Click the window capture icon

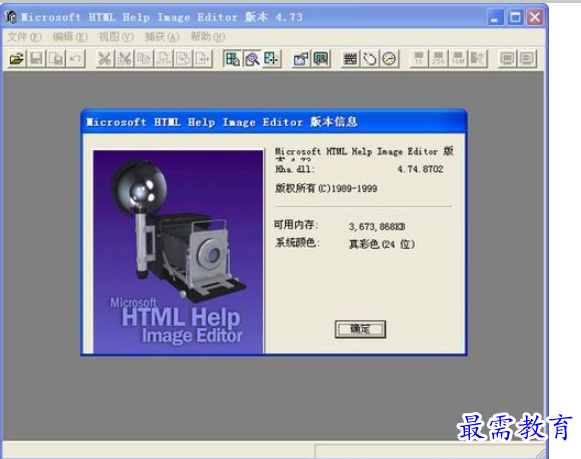click(301, 59)
